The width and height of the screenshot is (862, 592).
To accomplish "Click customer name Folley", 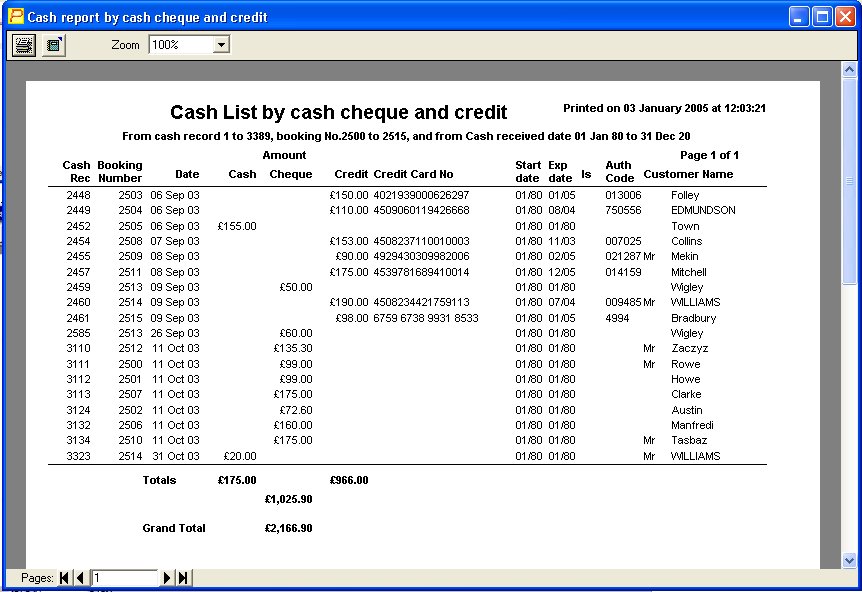I will (x=685, y=195).
